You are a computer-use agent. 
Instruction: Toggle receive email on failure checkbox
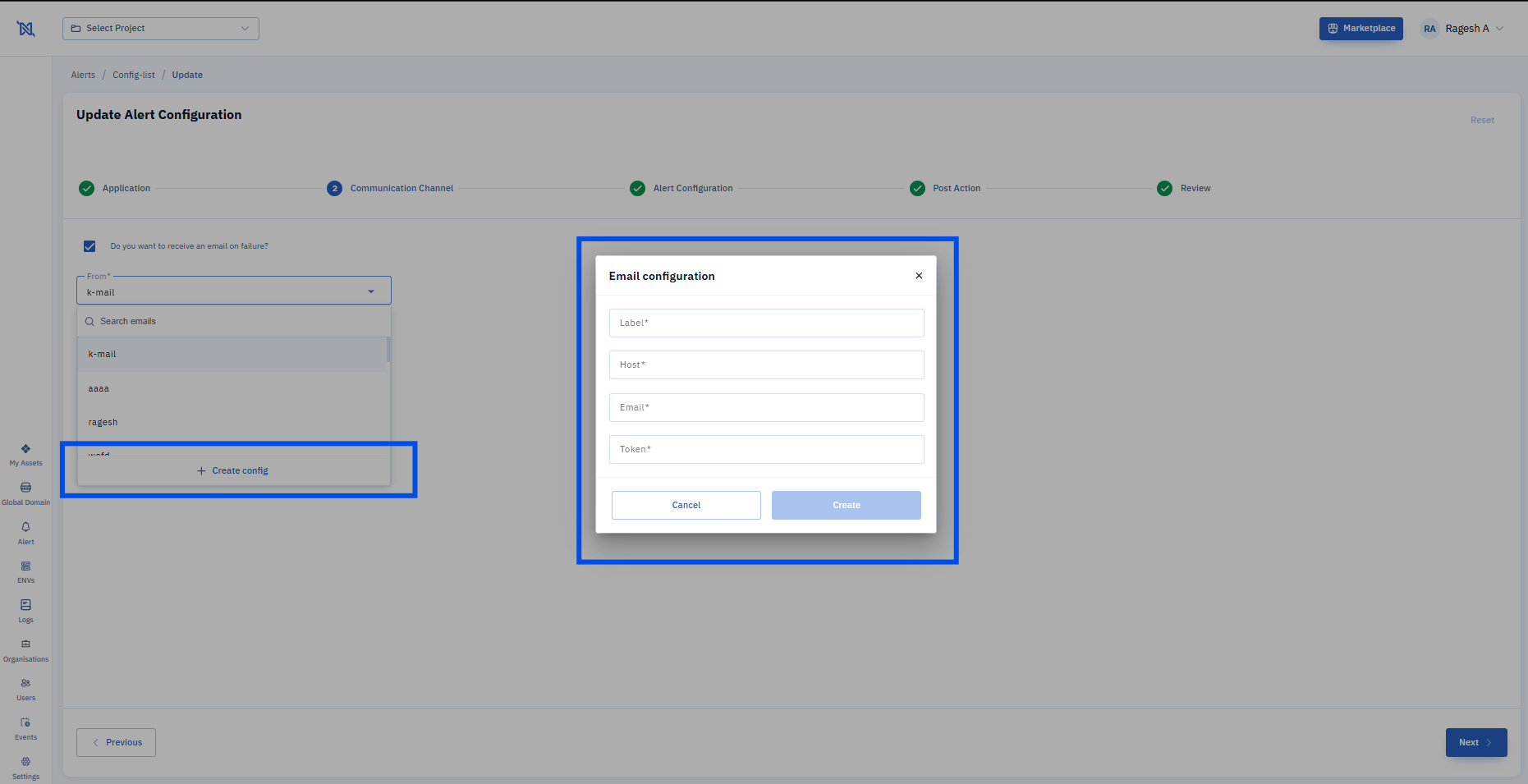click(x=89, y=246)
